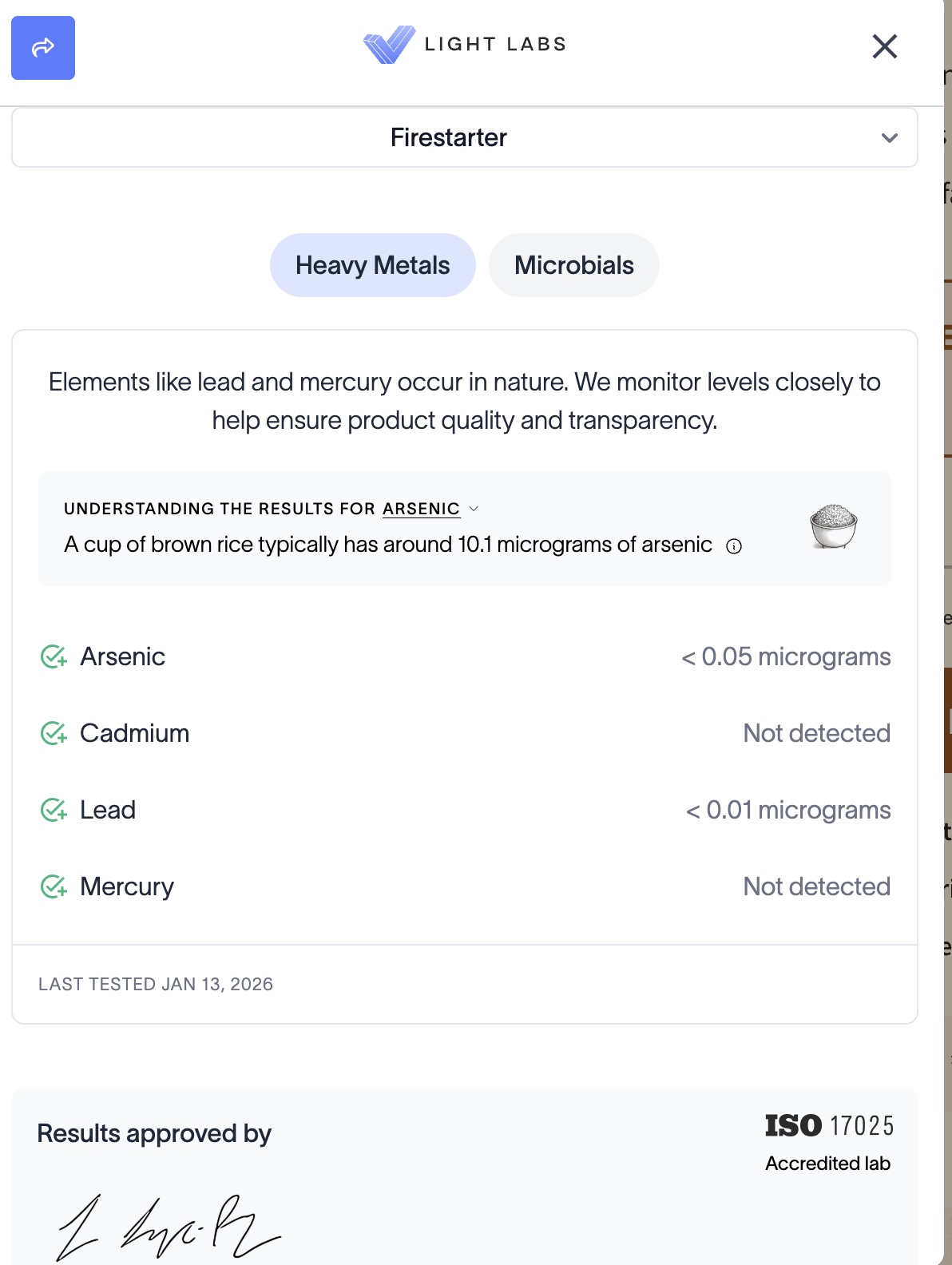The width and height of the screenshot is (952, 1265).
Task: Switch to the Heavy Metals tab
Action: tap(372, 265)
